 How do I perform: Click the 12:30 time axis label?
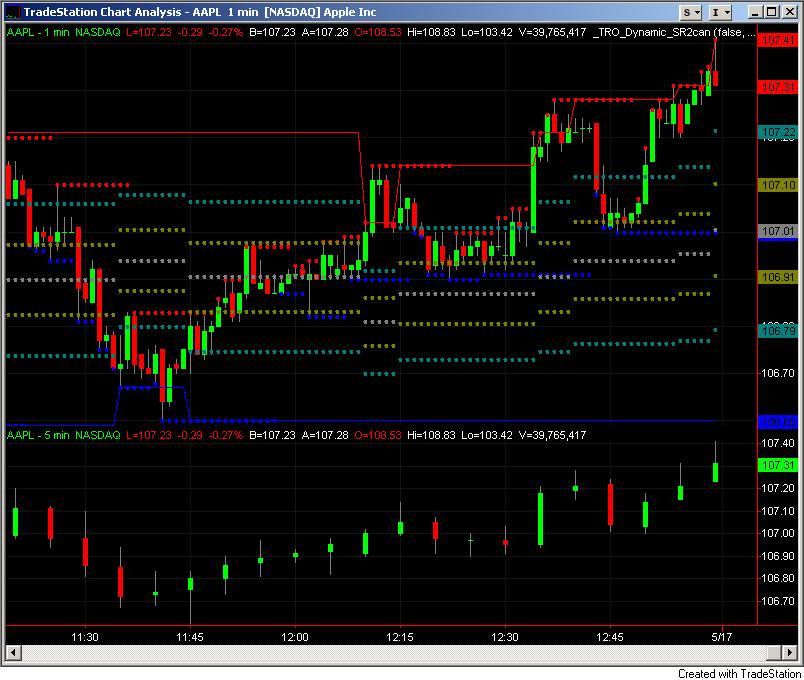[505, 637]
